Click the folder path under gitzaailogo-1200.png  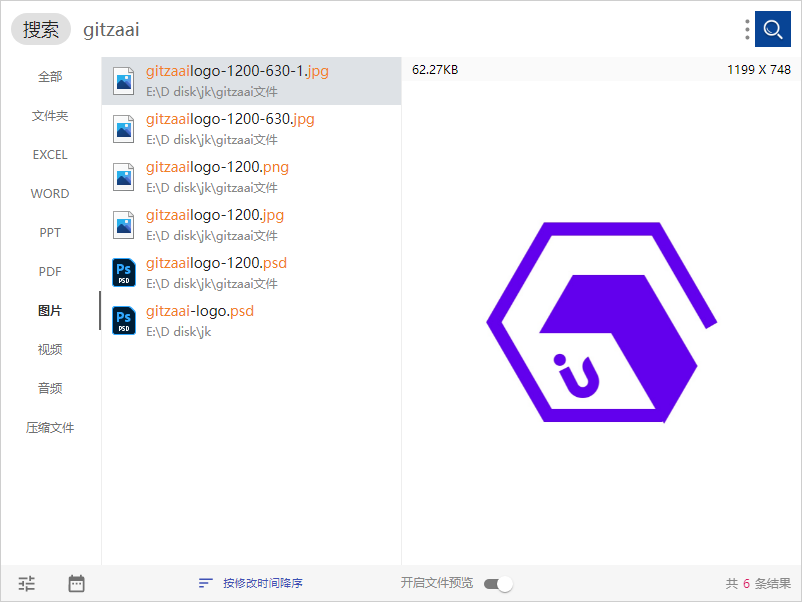[x=212, y=188]
